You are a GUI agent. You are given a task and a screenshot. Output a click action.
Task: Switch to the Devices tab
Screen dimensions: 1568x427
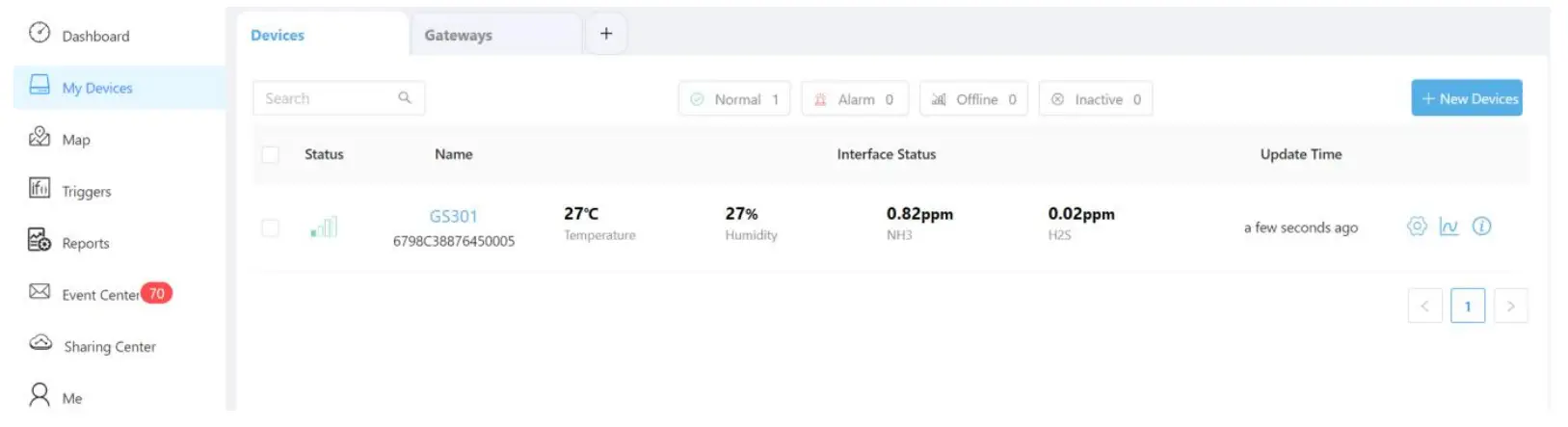323,35
